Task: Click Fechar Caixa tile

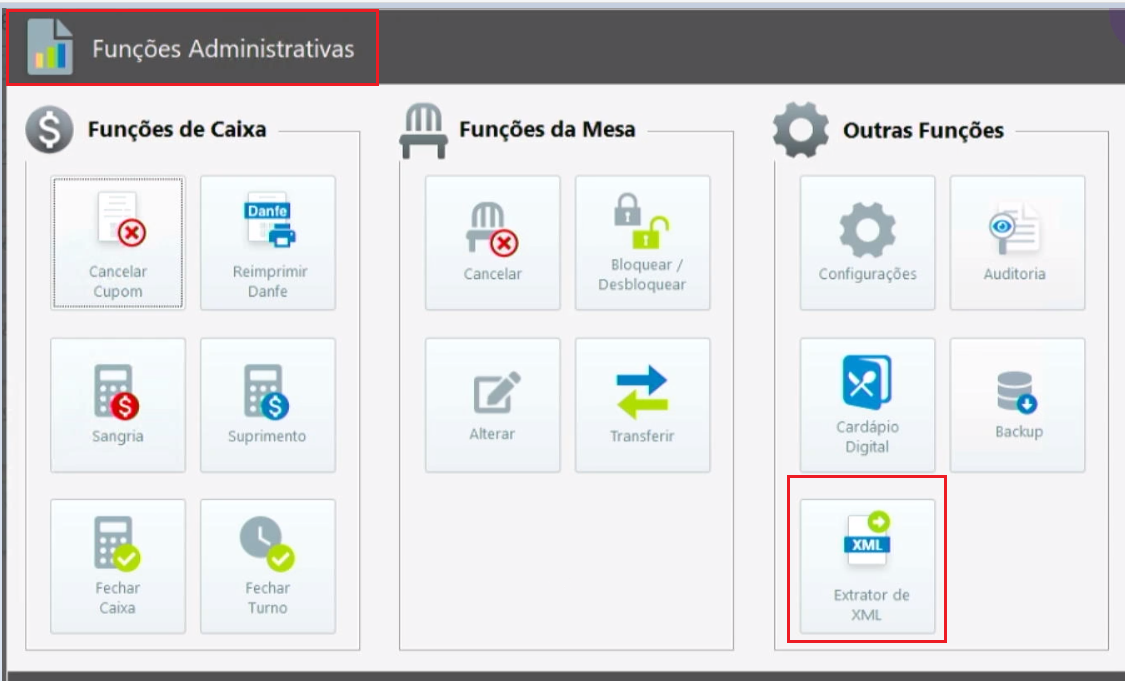Action: click(x=118, y=567)
